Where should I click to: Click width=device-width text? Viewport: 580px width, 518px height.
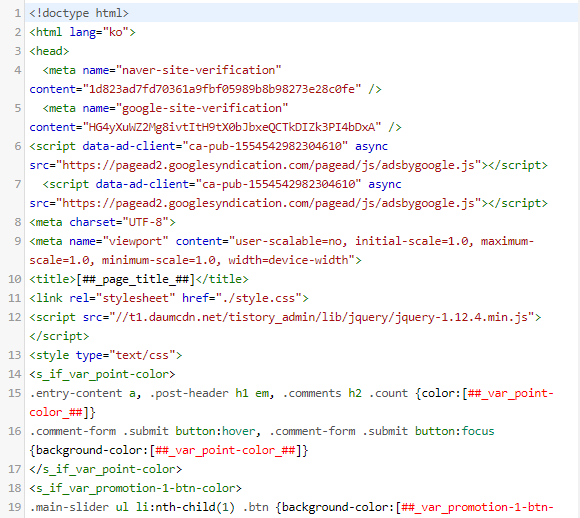point(288,260)
